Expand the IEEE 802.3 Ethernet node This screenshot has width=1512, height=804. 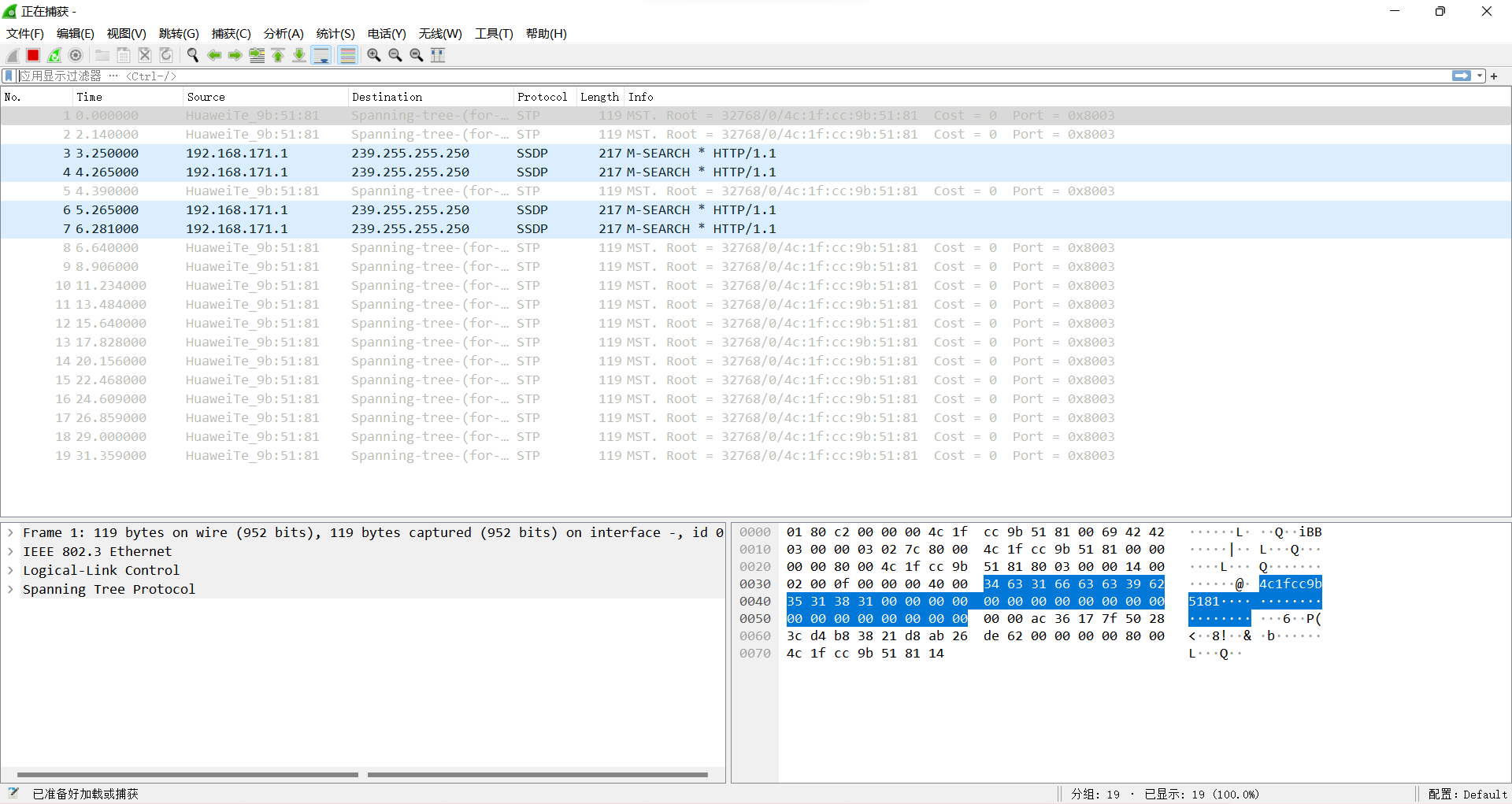pos(10,552)
